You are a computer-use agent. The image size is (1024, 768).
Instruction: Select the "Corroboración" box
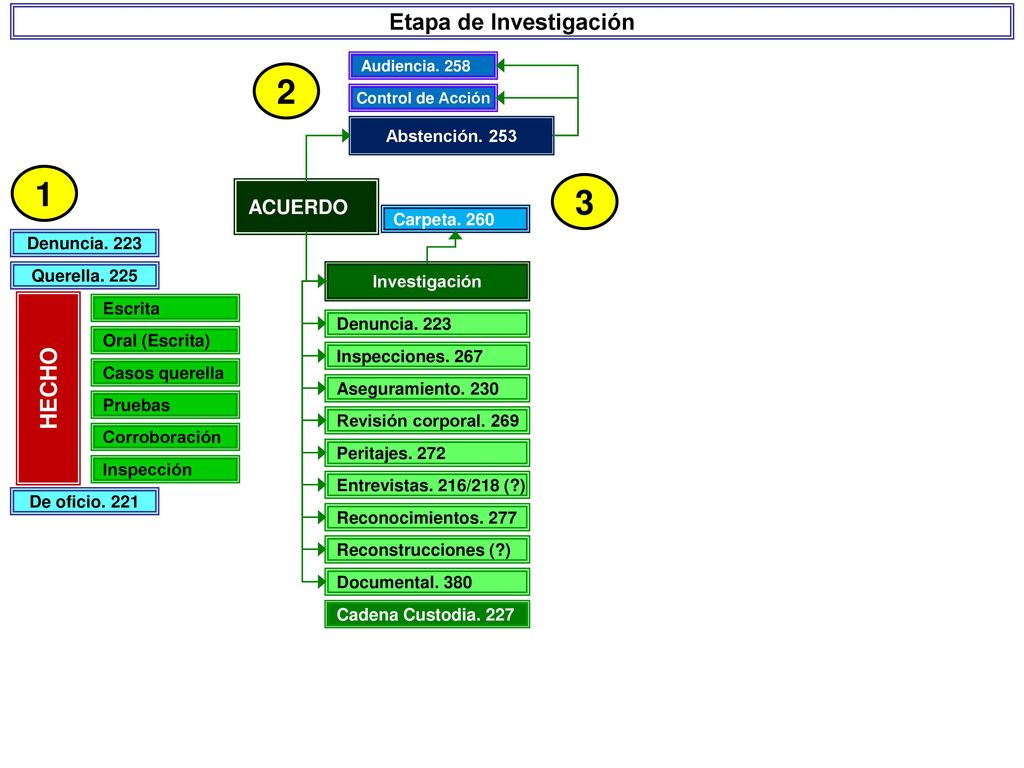tap(165, 437)
